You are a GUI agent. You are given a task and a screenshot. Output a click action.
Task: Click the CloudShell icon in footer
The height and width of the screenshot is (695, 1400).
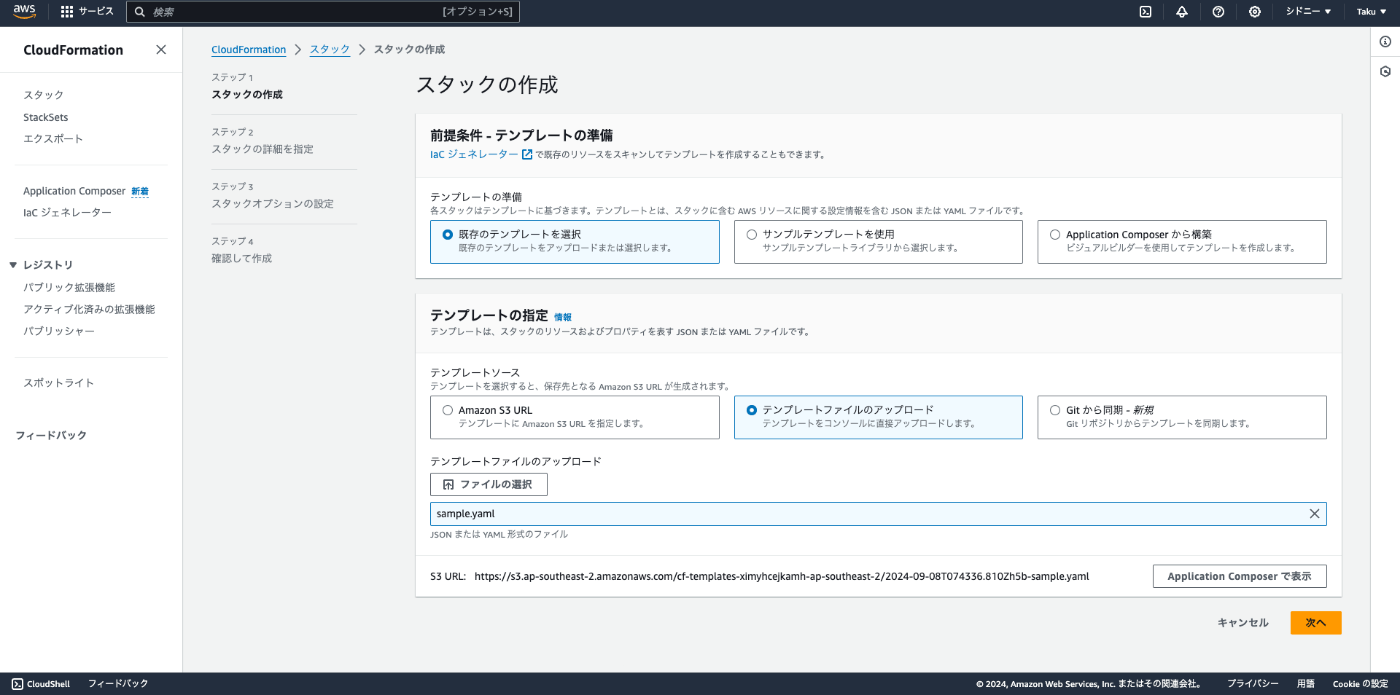[x=18, y=684]
